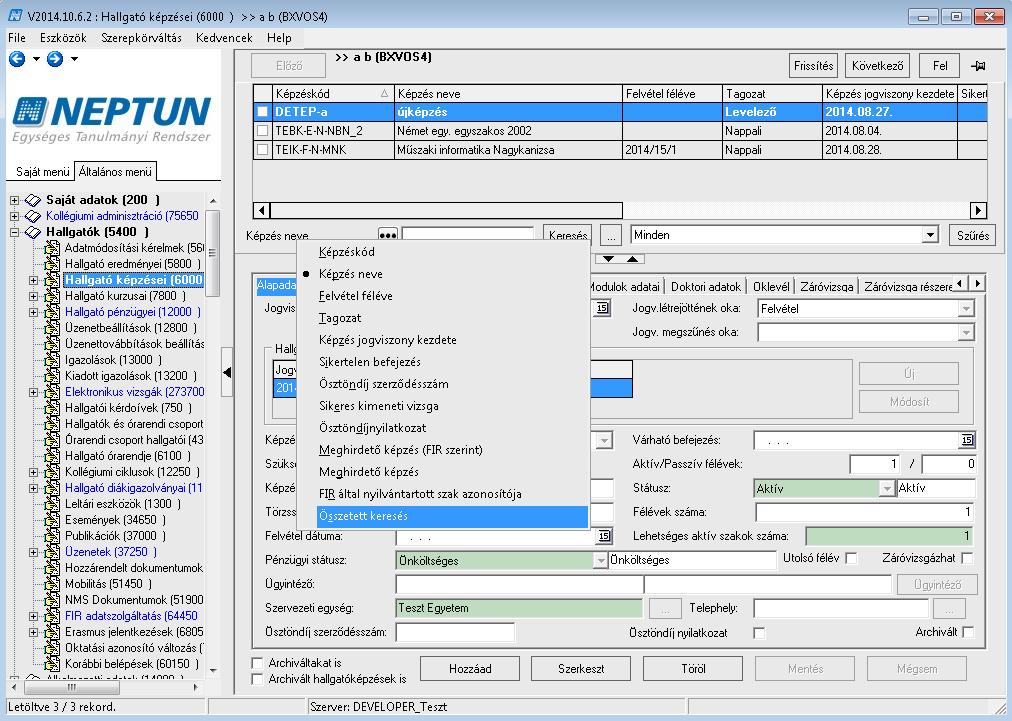Enable Archiváltakat is checkbox
Image resolution: width=1012 pixels, height=721 pixels.
point(258,663)
